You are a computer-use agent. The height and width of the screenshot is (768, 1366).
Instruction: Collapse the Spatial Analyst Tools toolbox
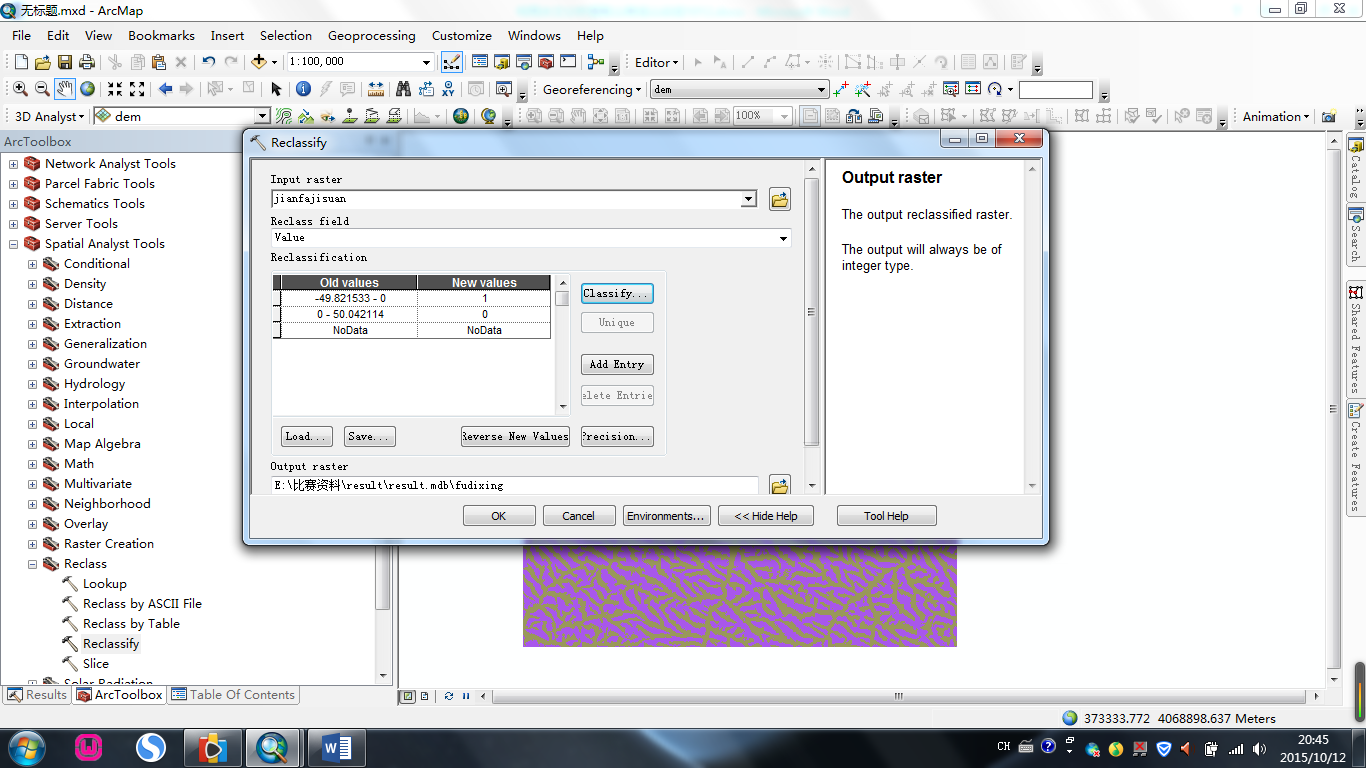[x=13, y=244]
